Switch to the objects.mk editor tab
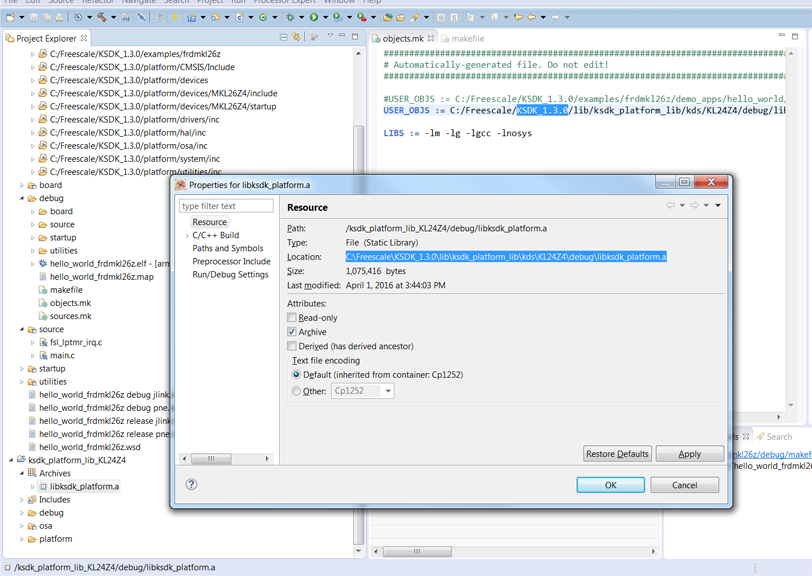The width and height of the screenshot is (812, 576). (x=403, y=38)
